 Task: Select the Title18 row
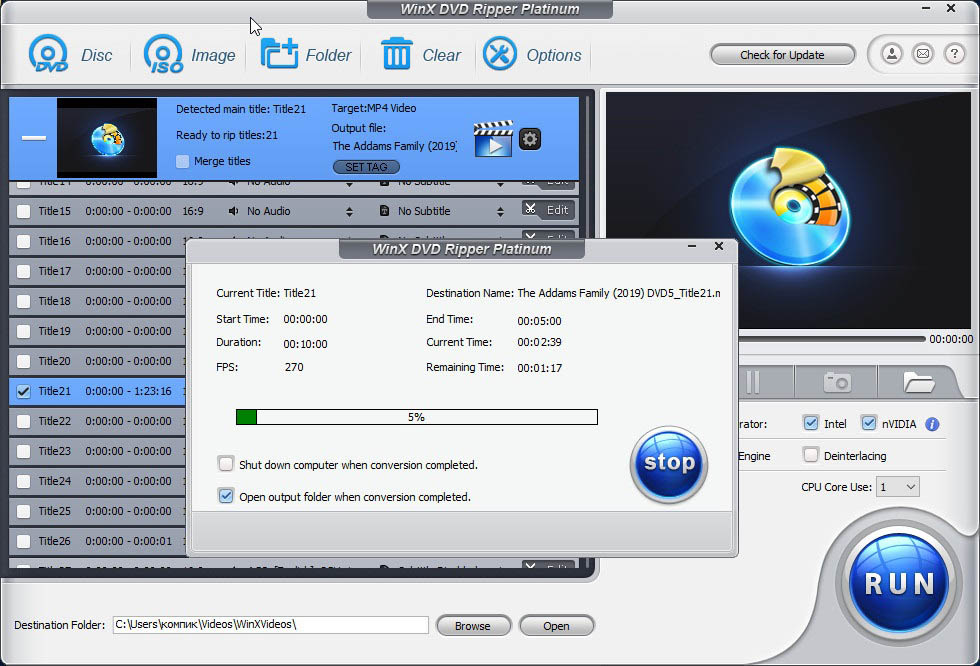point(97,301)
